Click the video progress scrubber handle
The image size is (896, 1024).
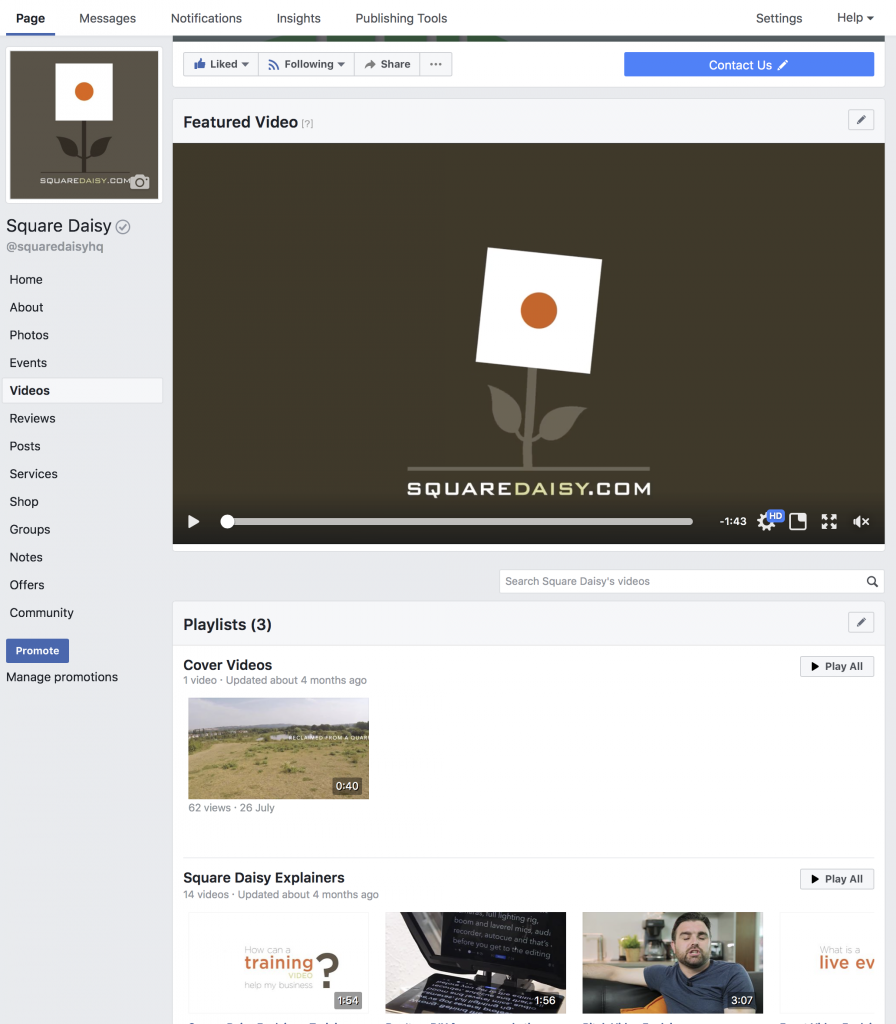tap(227, 521)
